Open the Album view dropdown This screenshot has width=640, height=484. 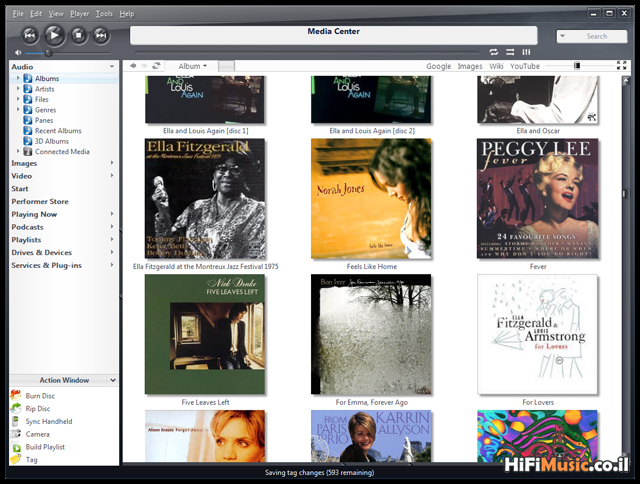coord(192,66)
